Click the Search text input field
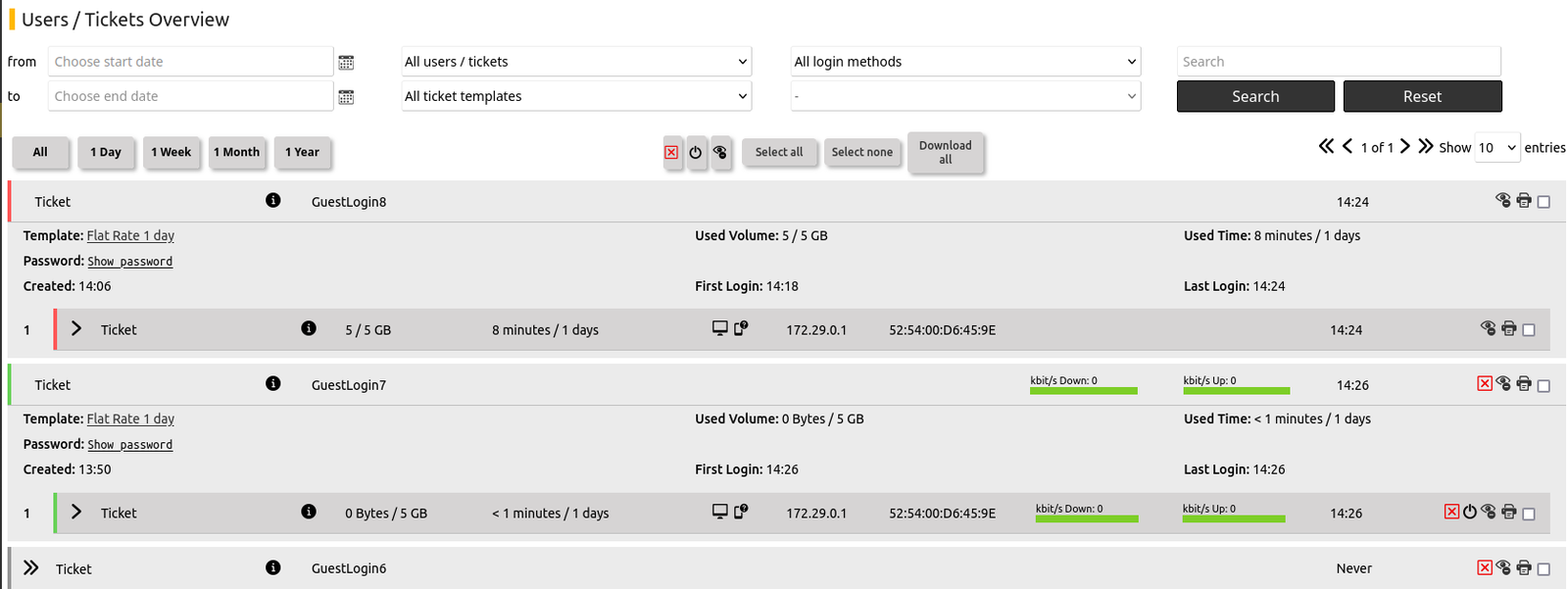The image size is (1568, 589). pyautogui.click(x=1339, y=62)
